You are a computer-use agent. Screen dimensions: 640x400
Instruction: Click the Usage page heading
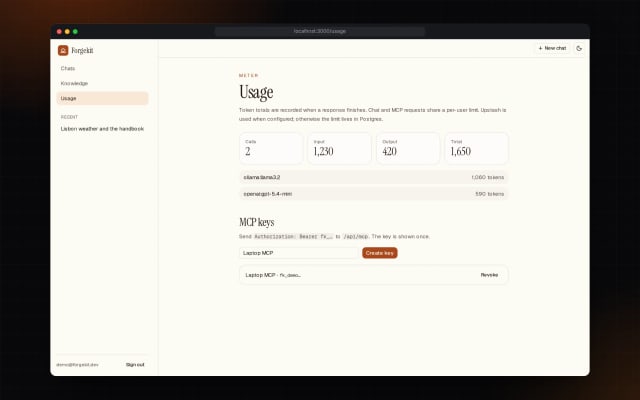coord(256,92)
